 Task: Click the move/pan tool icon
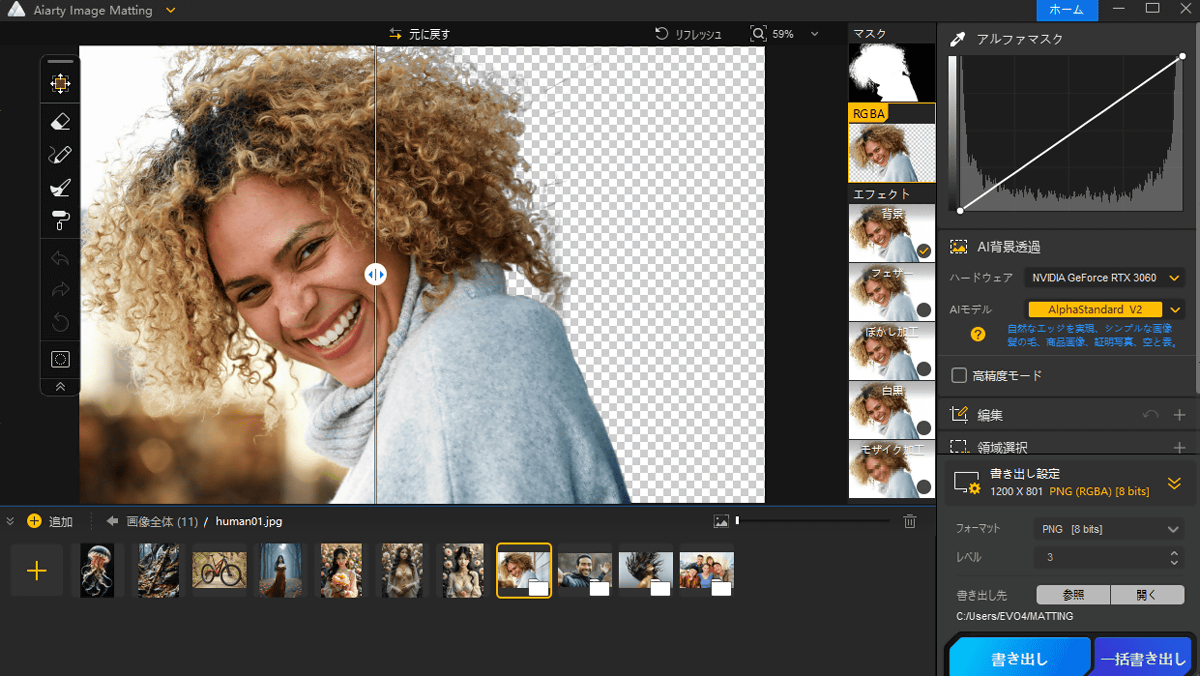(60, 84)
